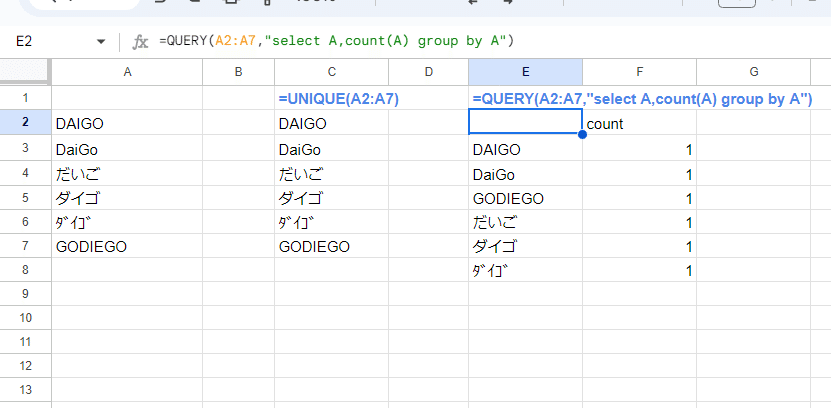
Task: Select cell E4 containing DaiGo
Action: tap(525, 173)
